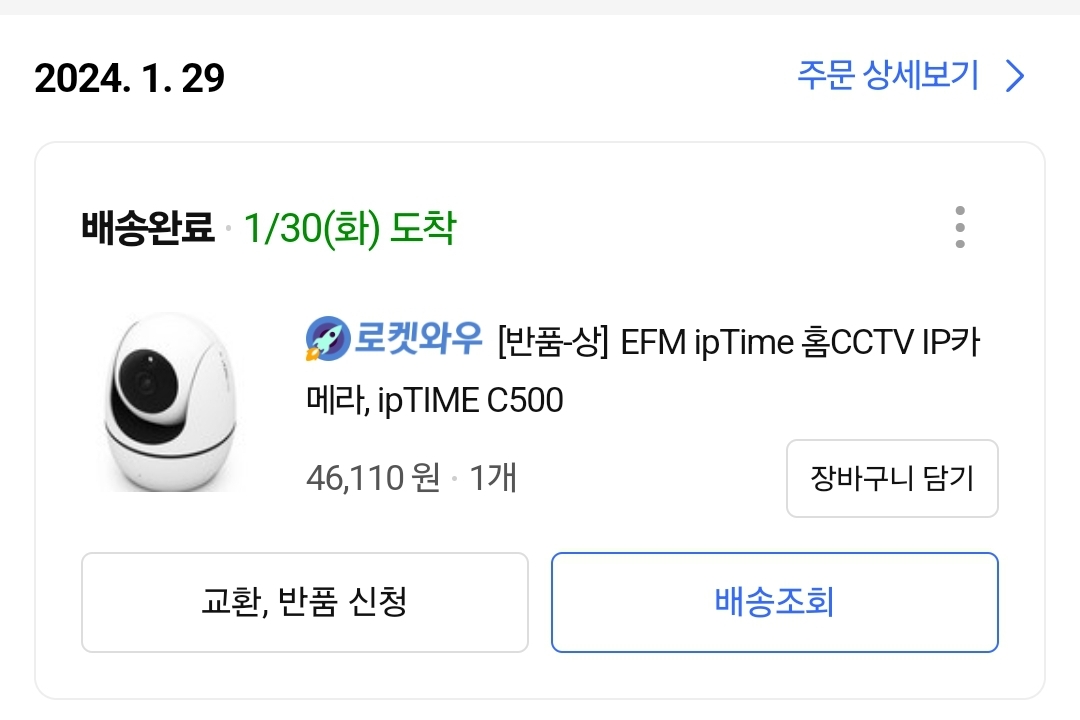The height and width of the screenshot is (720, 1080).
Task: Open the EFM ipTime 홈CCTV product title
Action: [643, 371]
